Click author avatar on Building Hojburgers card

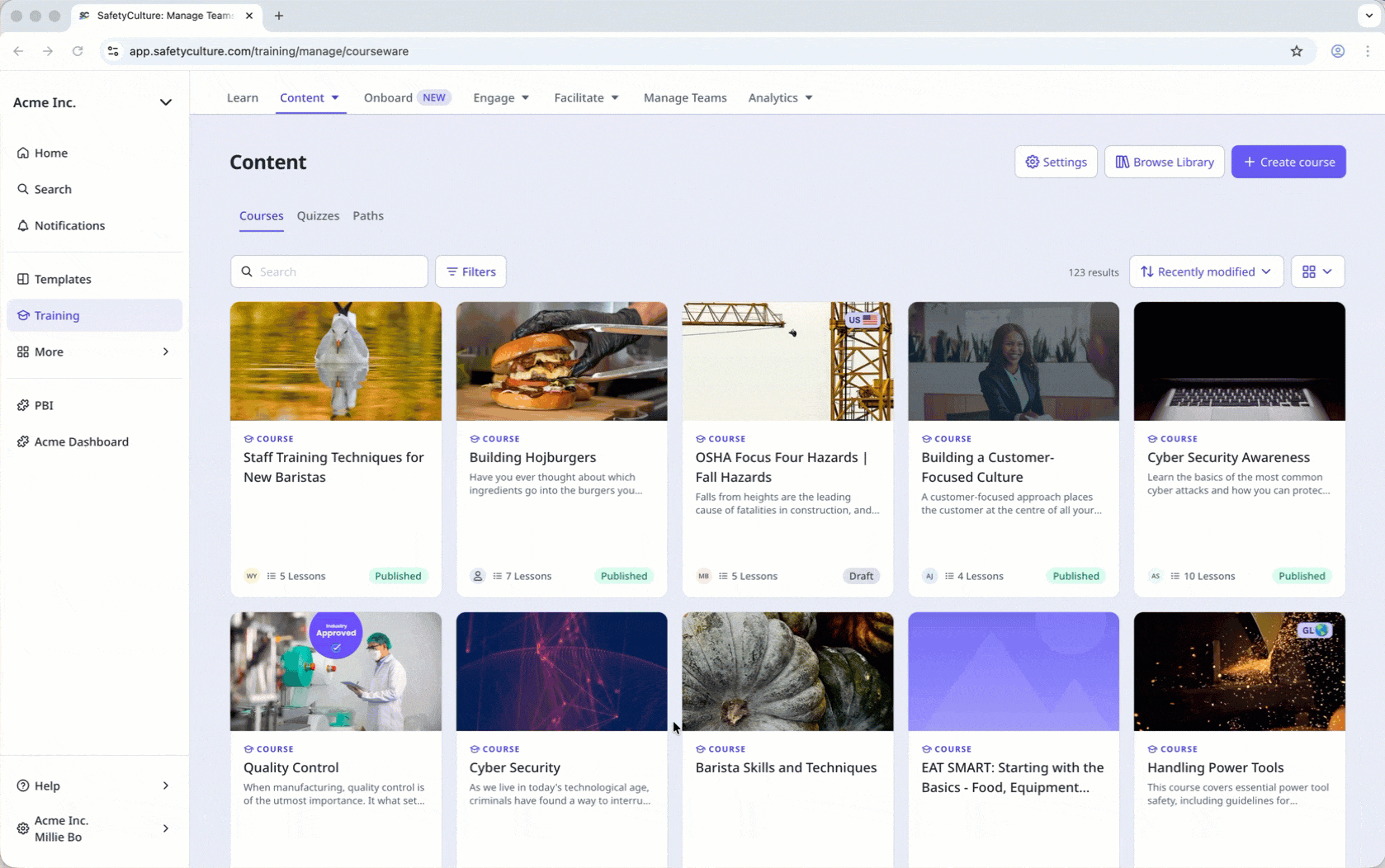point(478,576)
